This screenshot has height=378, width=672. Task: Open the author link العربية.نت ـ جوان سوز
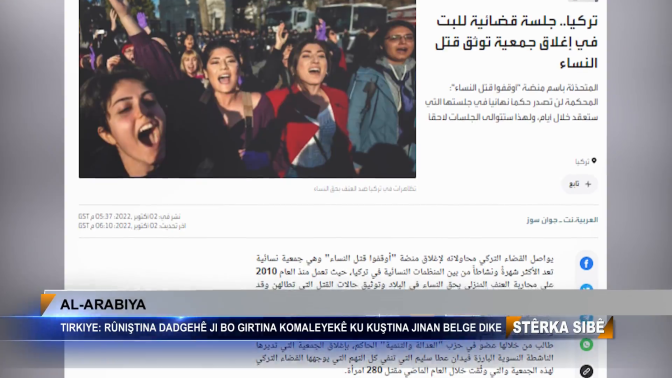562,220
